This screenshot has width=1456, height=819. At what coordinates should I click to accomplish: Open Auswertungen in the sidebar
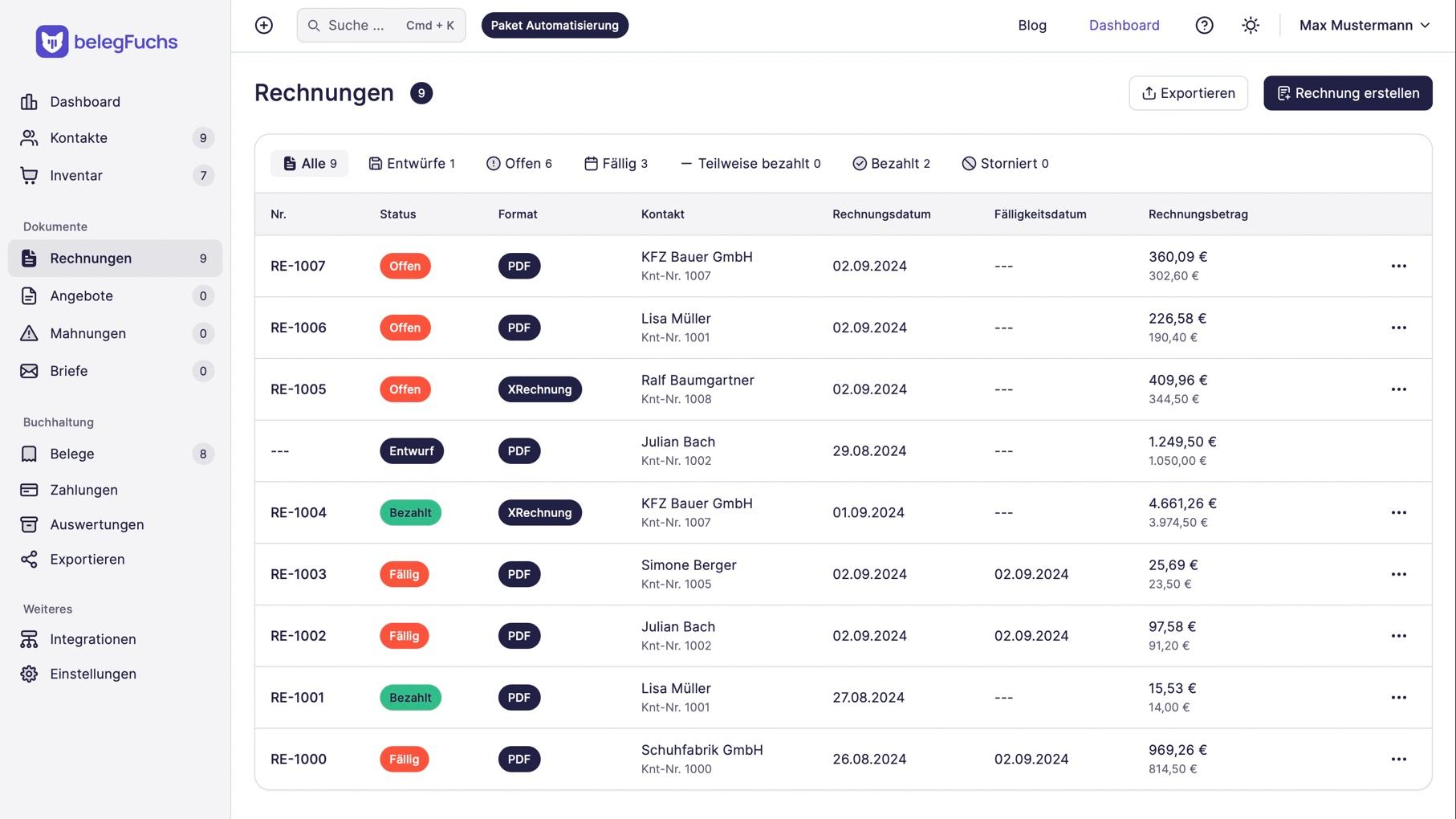115,525
